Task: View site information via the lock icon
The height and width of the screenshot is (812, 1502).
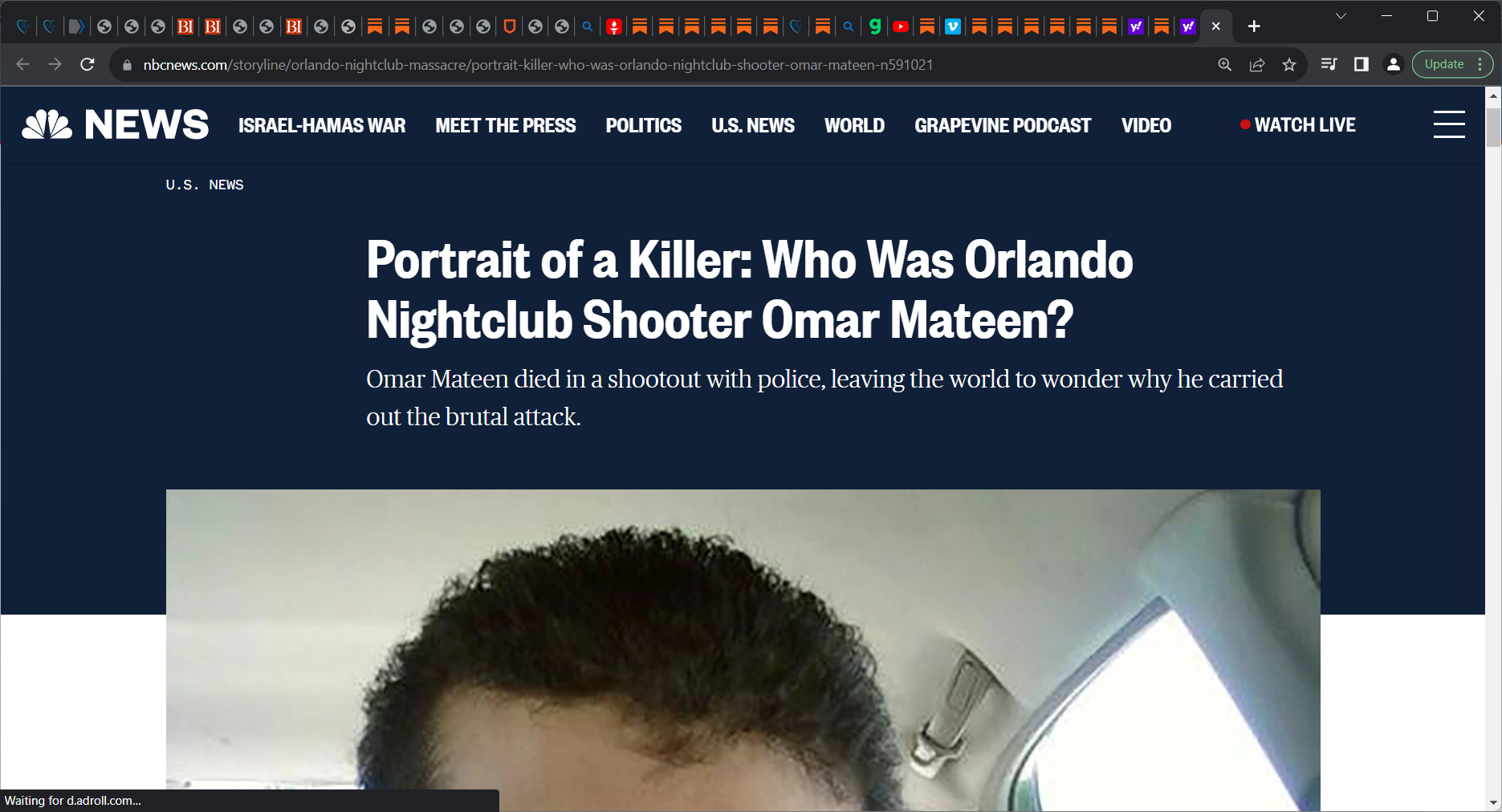Action: pos(127,65)
